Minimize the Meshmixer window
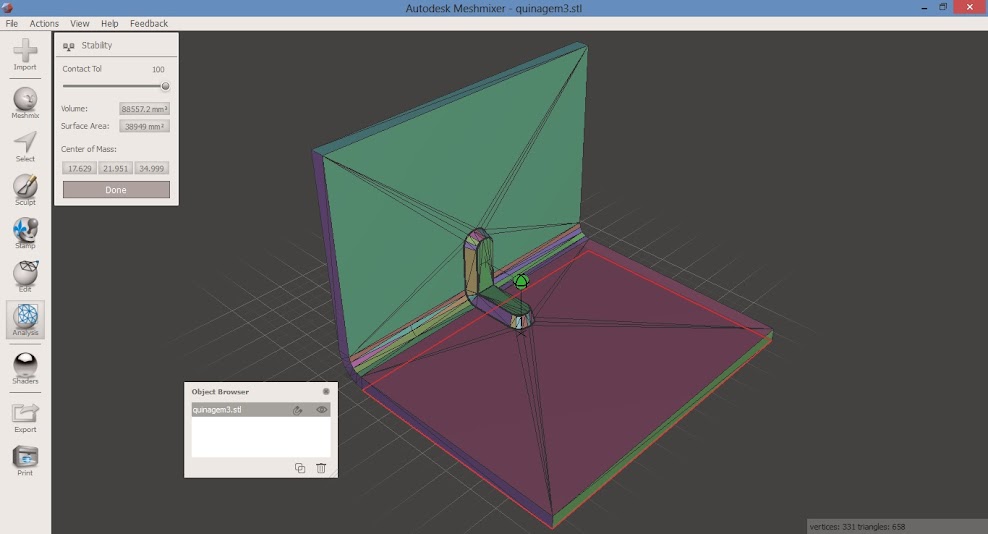The image size is (988, 534). tap(924, 8)
